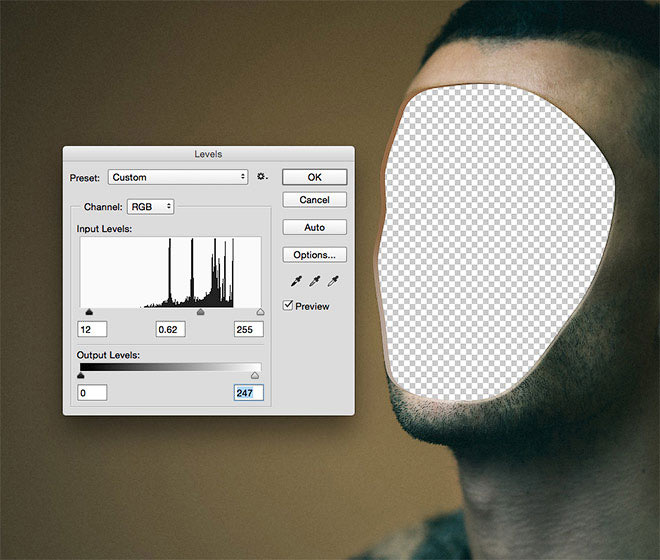Grab the output white level slider

254,376
